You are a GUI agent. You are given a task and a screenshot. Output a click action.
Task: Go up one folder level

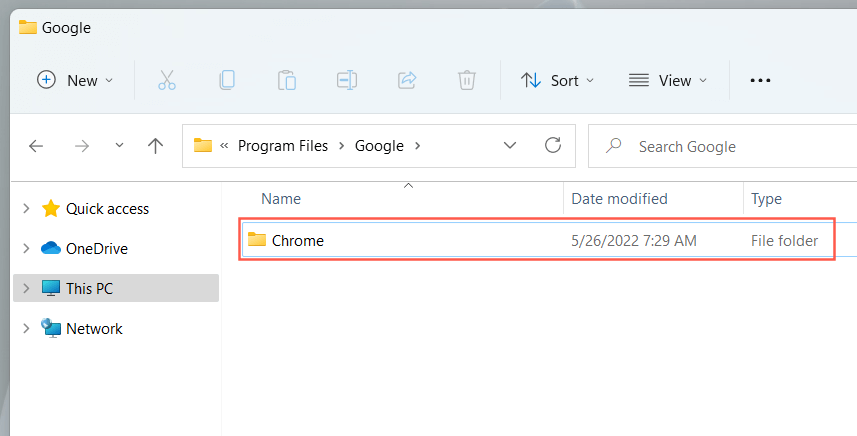[155, 146]
